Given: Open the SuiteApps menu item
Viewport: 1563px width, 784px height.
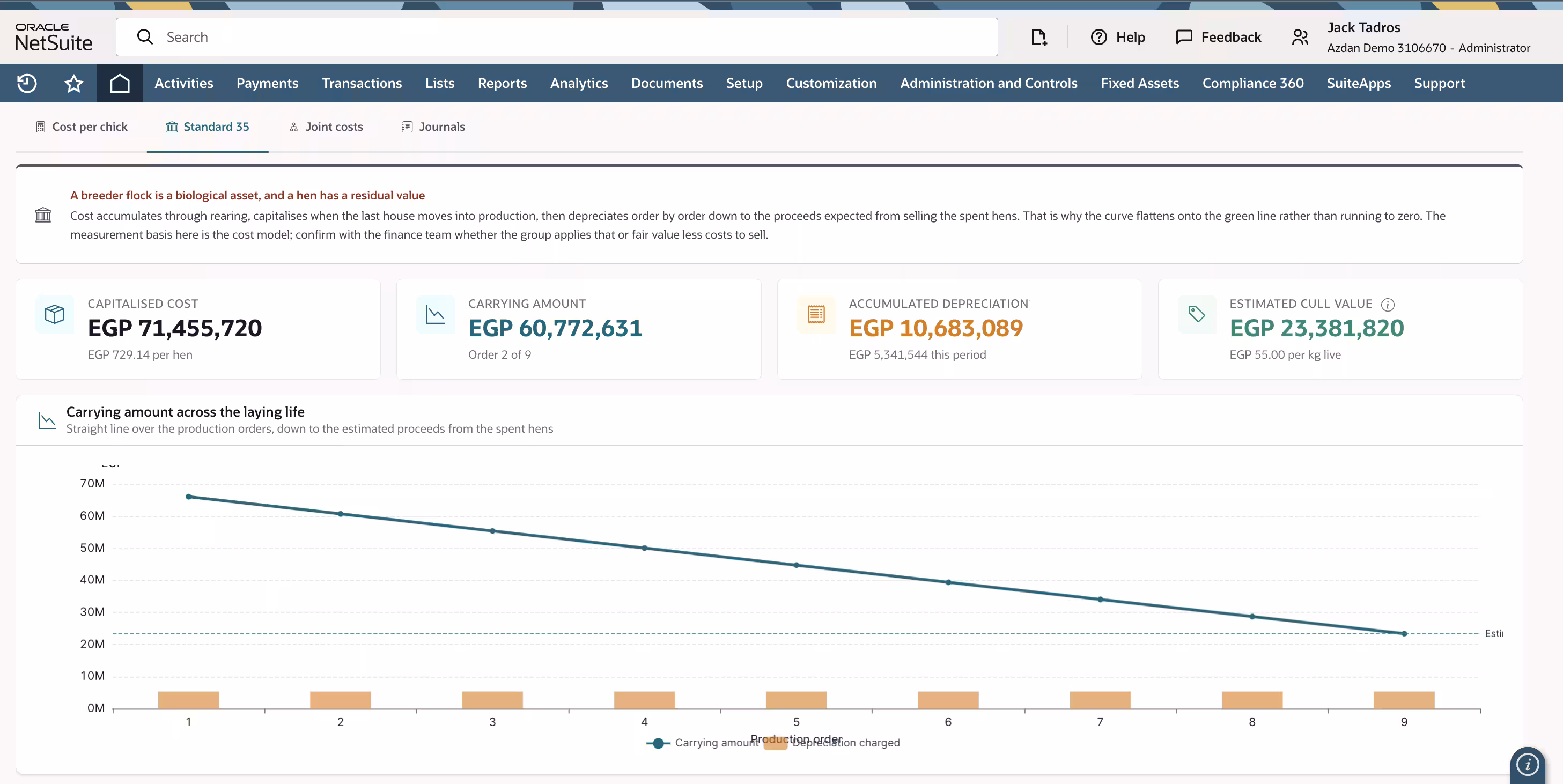Looking at the screenshot, I should (1359, 83).
